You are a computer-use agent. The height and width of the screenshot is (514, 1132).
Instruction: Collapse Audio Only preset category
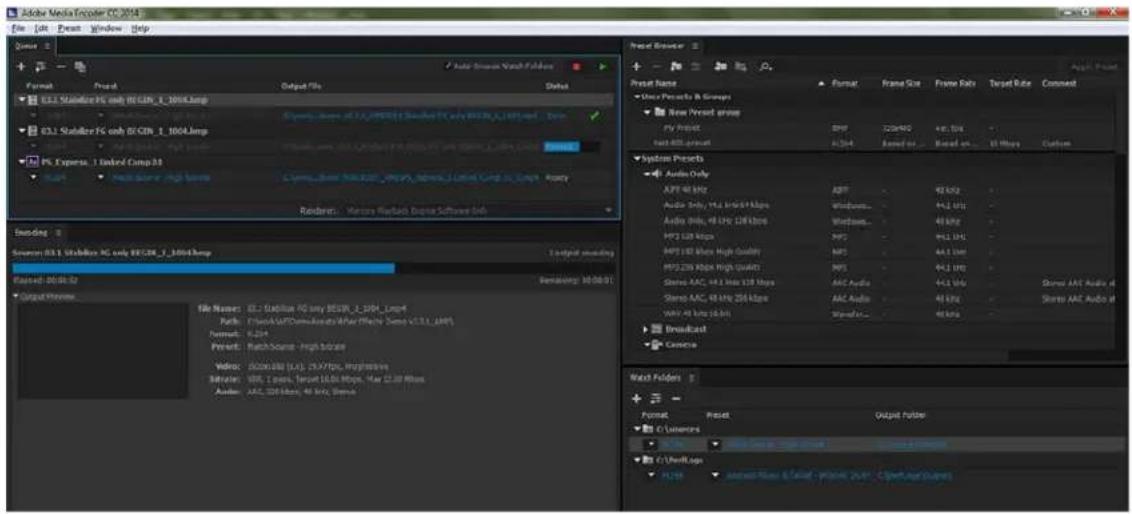(x=648, y=173)
